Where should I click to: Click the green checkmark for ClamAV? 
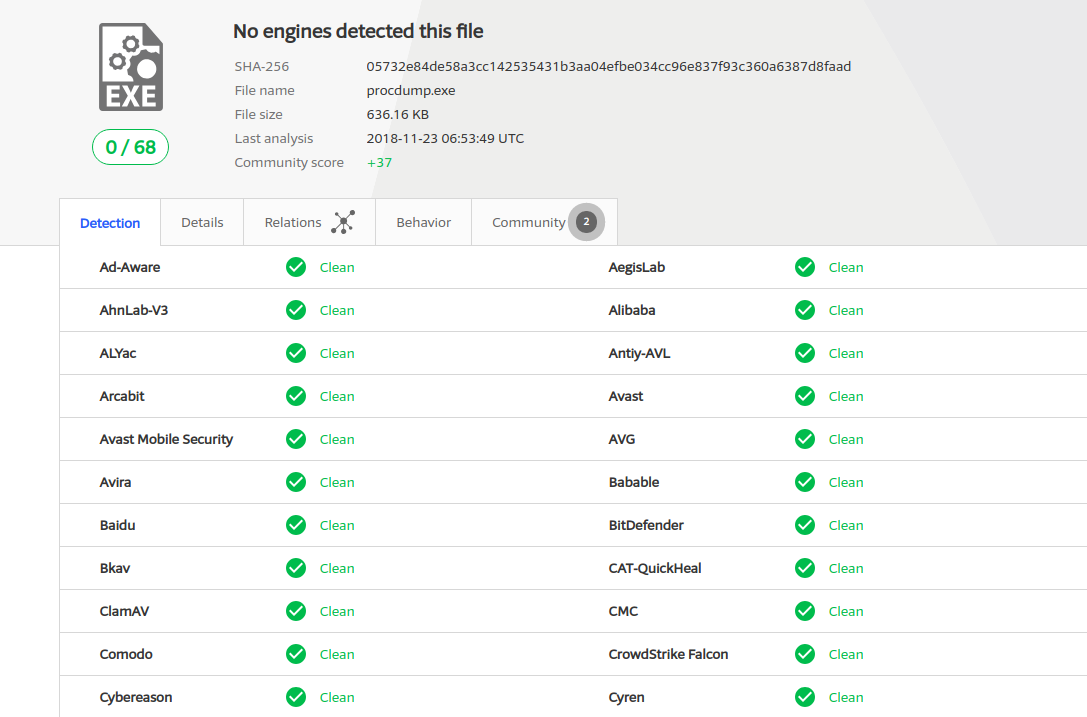[296, 611]
